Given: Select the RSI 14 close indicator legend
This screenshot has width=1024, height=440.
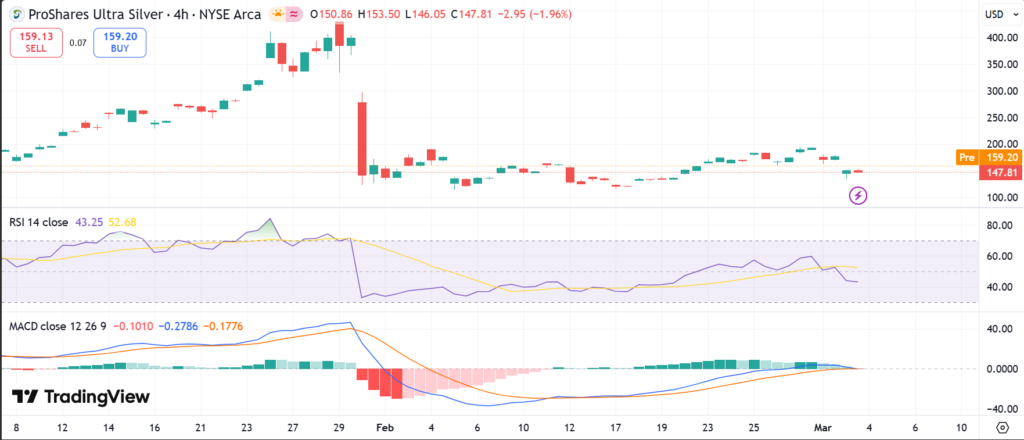Looking at the screenshot, I should pos(39,222).
